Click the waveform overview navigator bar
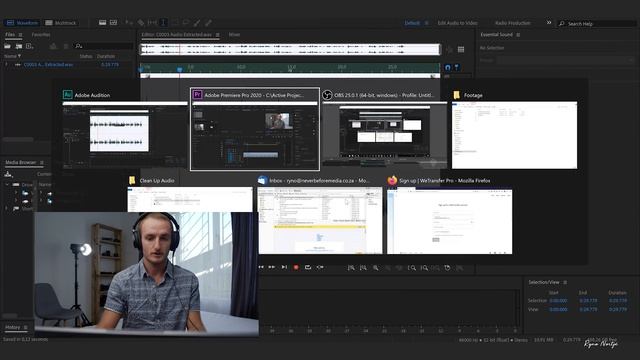 [x=290, y=49]
